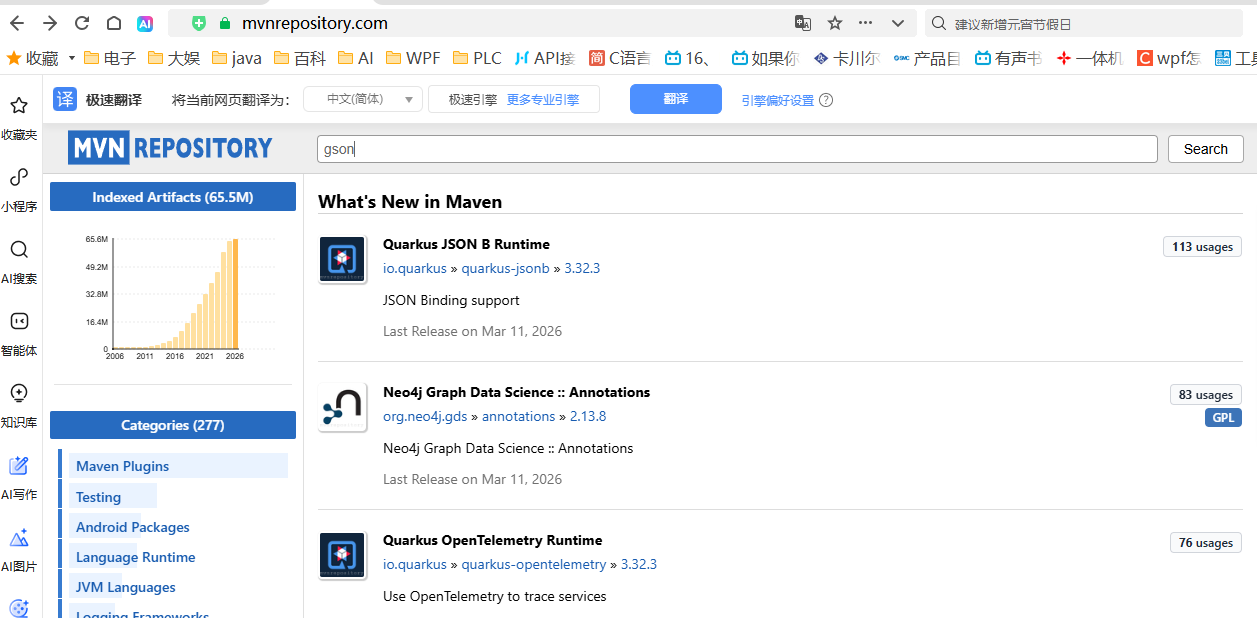
Task: Reload the page with refresh icon
Action: (82, 23)
